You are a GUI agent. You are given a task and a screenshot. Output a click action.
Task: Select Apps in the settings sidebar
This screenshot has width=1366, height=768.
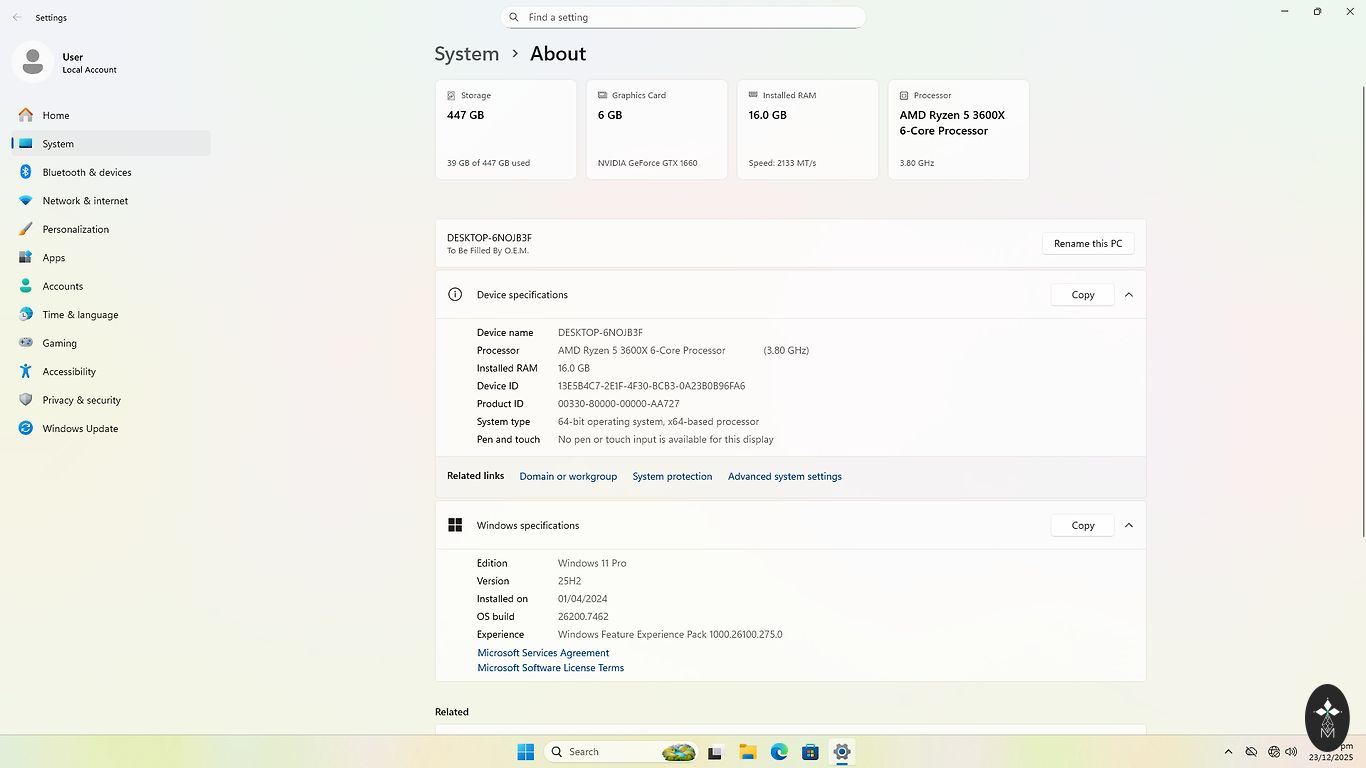click(x=54, y=257)
